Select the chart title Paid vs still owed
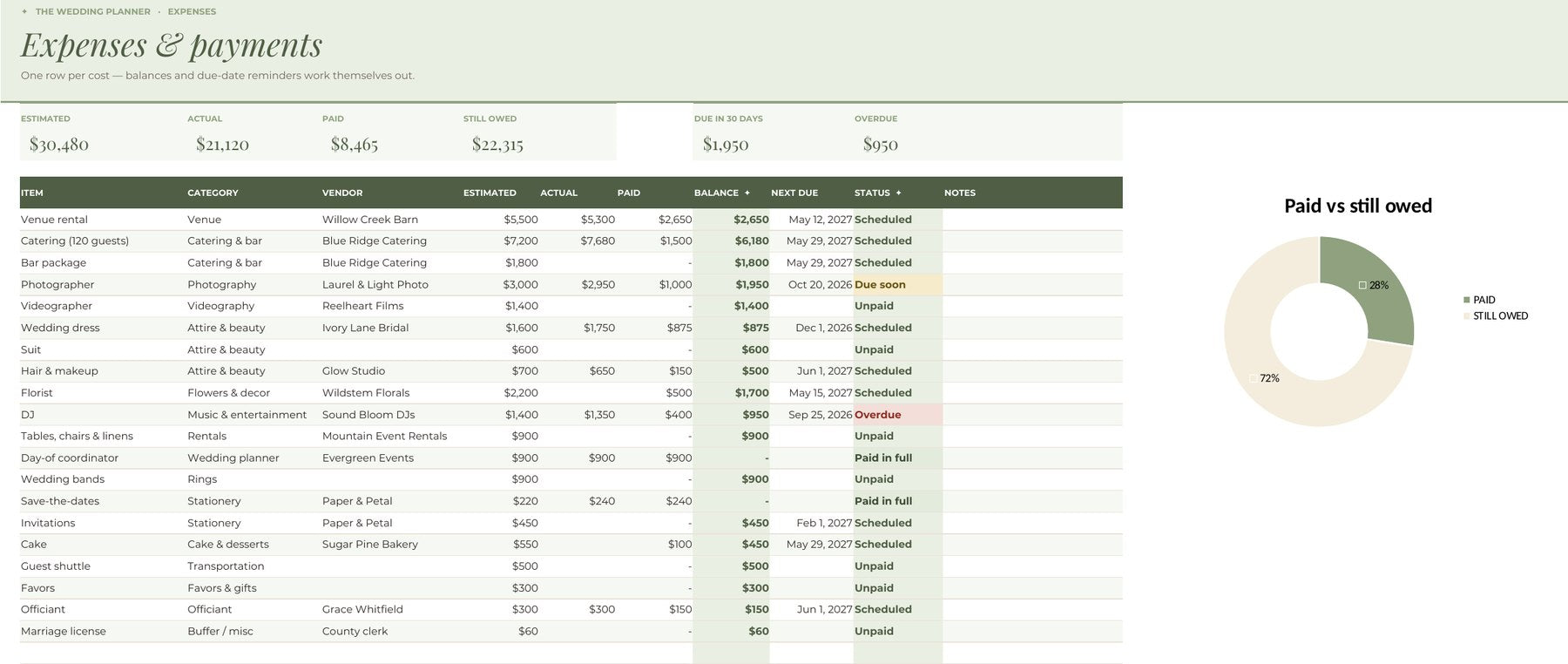This screenshot has width=1568, height=664. (x=1358, y=206)
